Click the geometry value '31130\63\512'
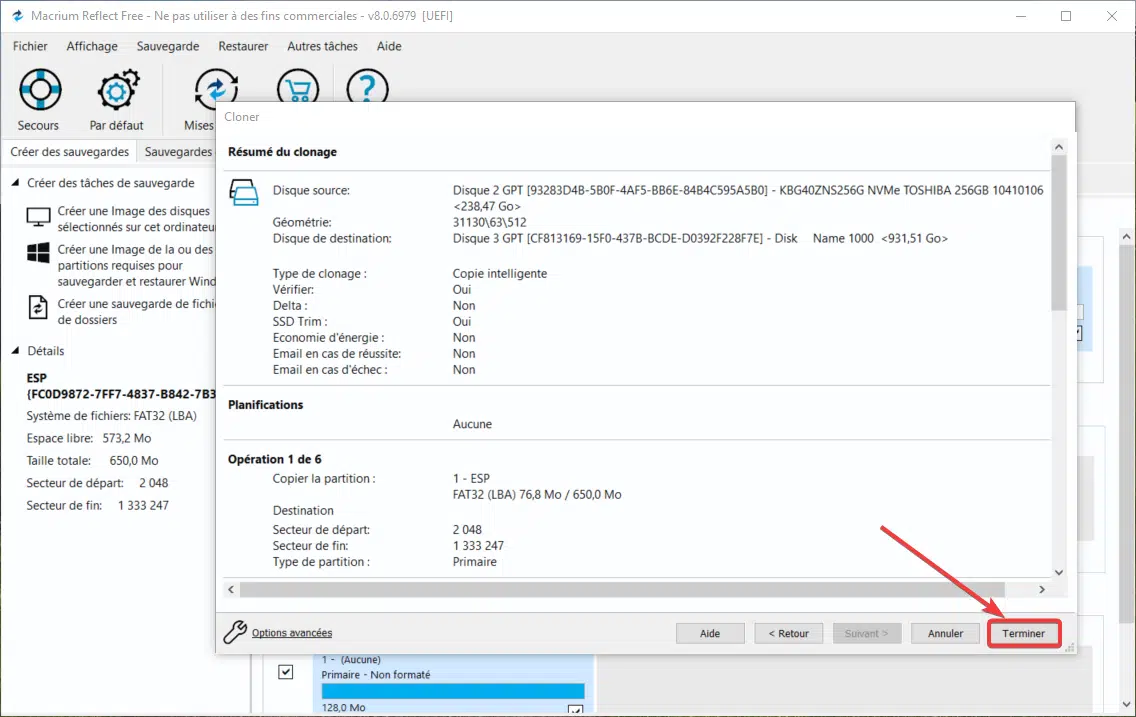Viewport: 1136px width, 717px height. pos(490,222)
